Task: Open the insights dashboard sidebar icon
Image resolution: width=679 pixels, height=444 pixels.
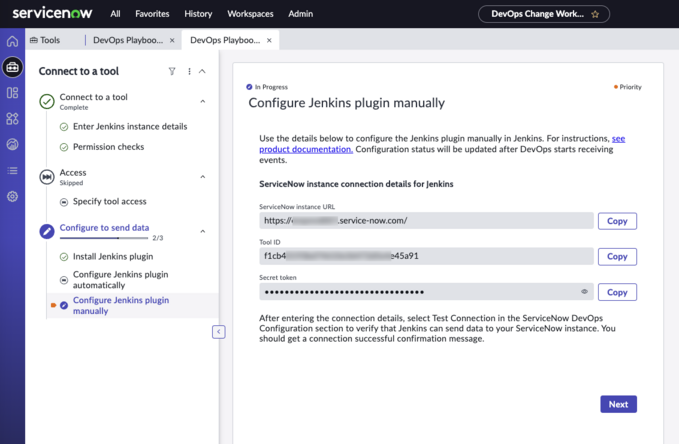Action: [12, 144]
